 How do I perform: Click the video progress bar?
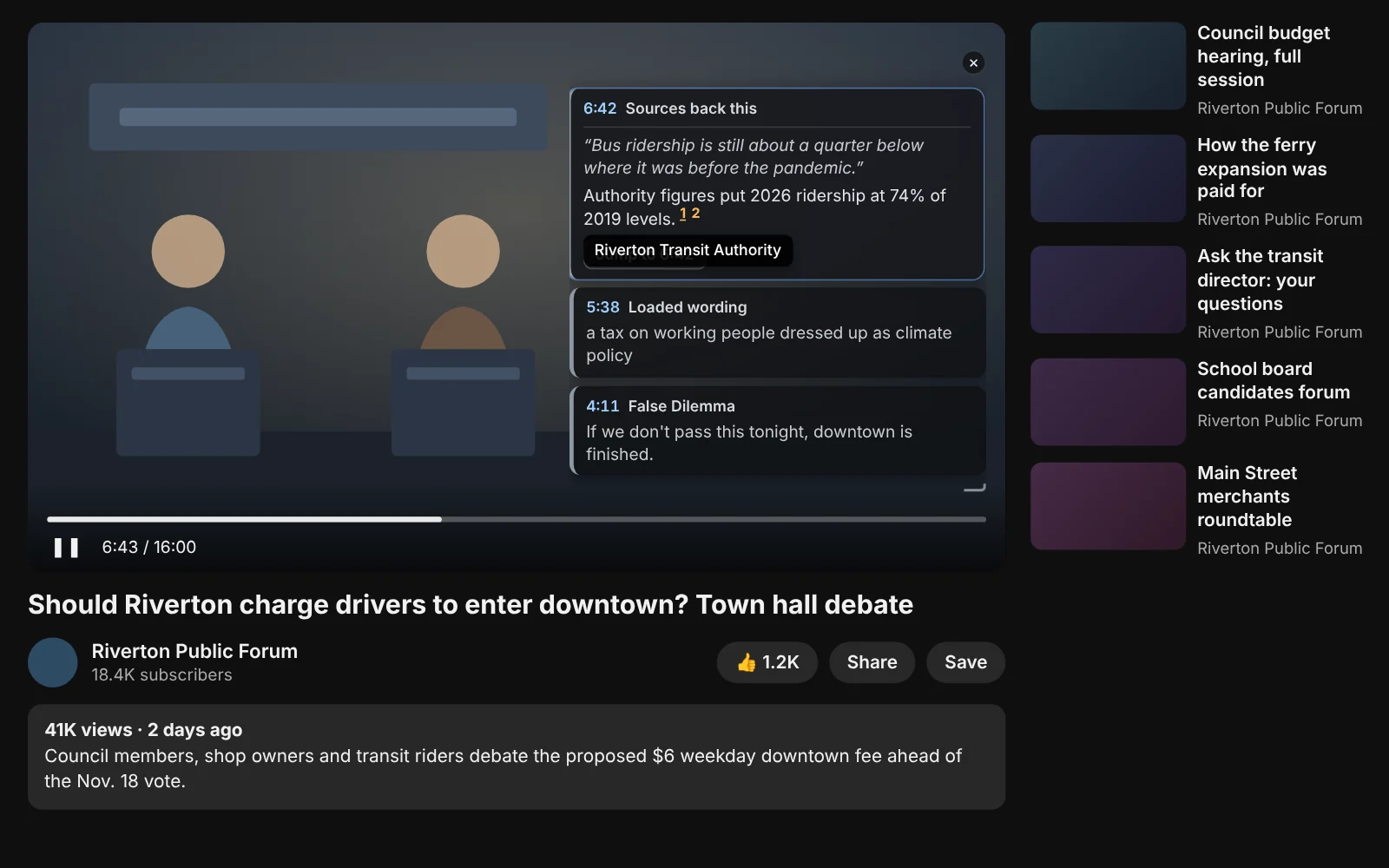click(x=517, y=519)
